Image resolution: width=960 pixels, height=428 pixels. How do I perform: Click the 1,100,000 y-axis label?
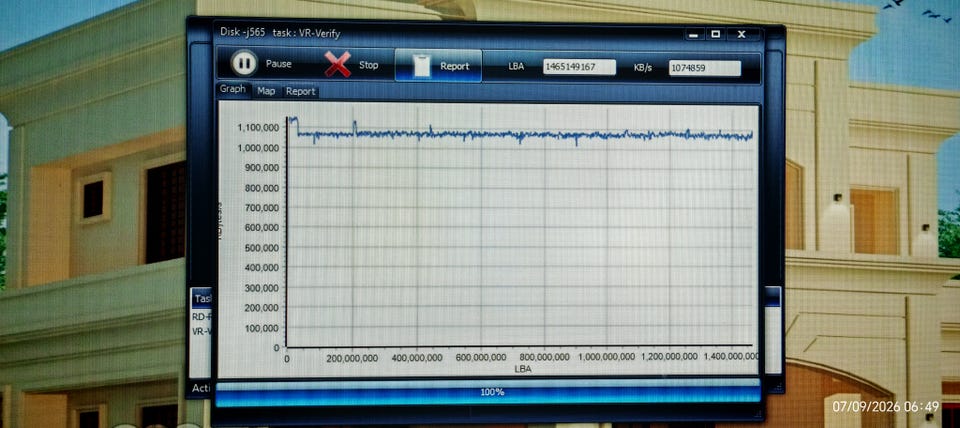click(x=258, y=128)
